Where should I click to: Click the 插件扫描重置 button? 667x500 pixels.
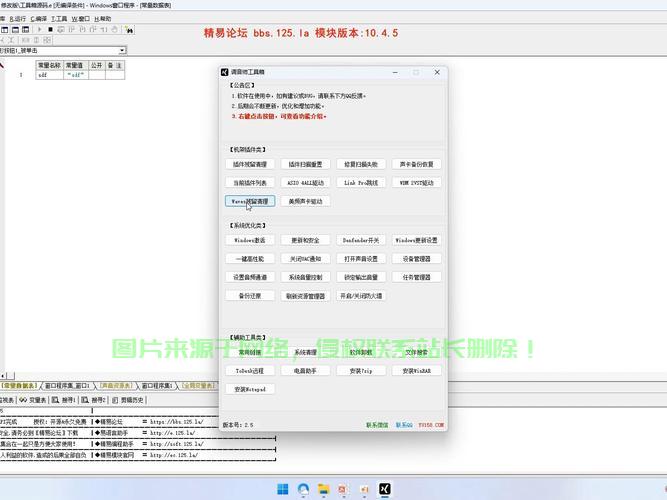[x=305, y=164]
